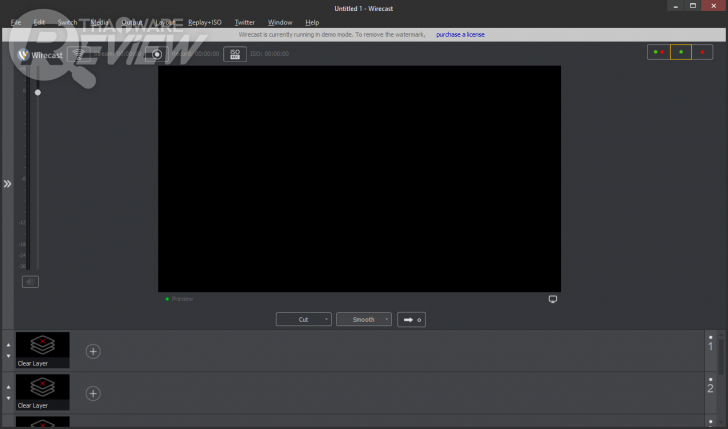The image size is (728, 429).
Task: Open the Switch menu
Action: (x=67, y=22)
